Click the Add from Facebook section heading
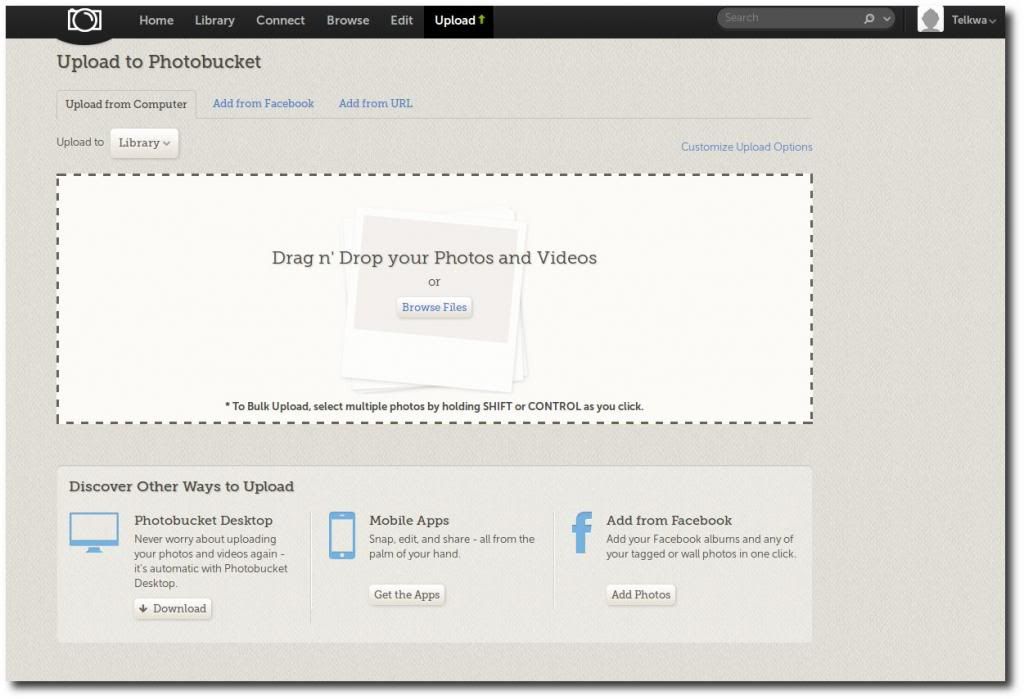Image resolution: width=1024 pixels, height=699 pixels. [669, 521]
